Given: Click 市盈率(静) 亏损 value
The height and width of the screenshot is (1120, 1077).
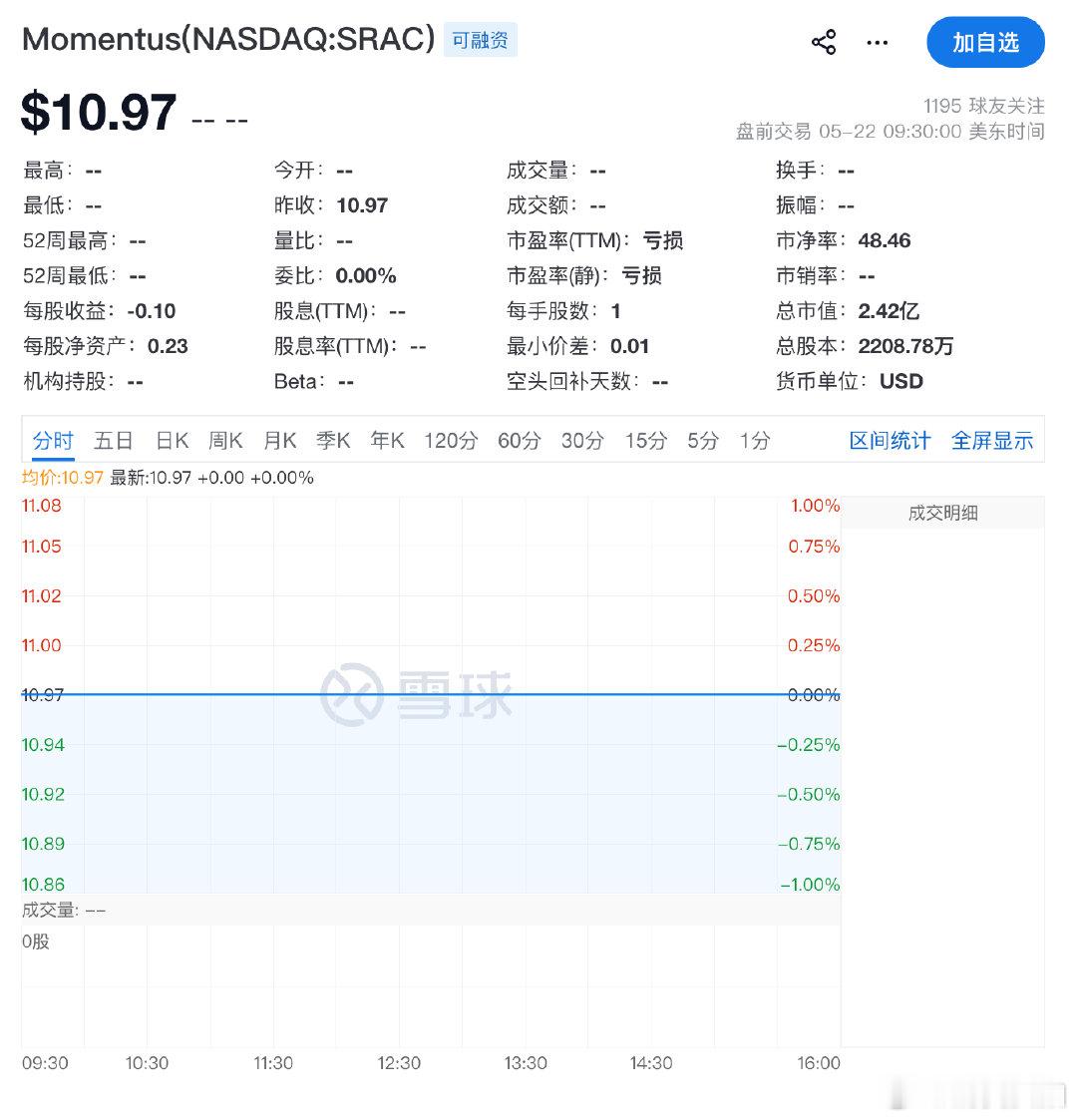Looking at the screenshot, I should click(641, 275).
